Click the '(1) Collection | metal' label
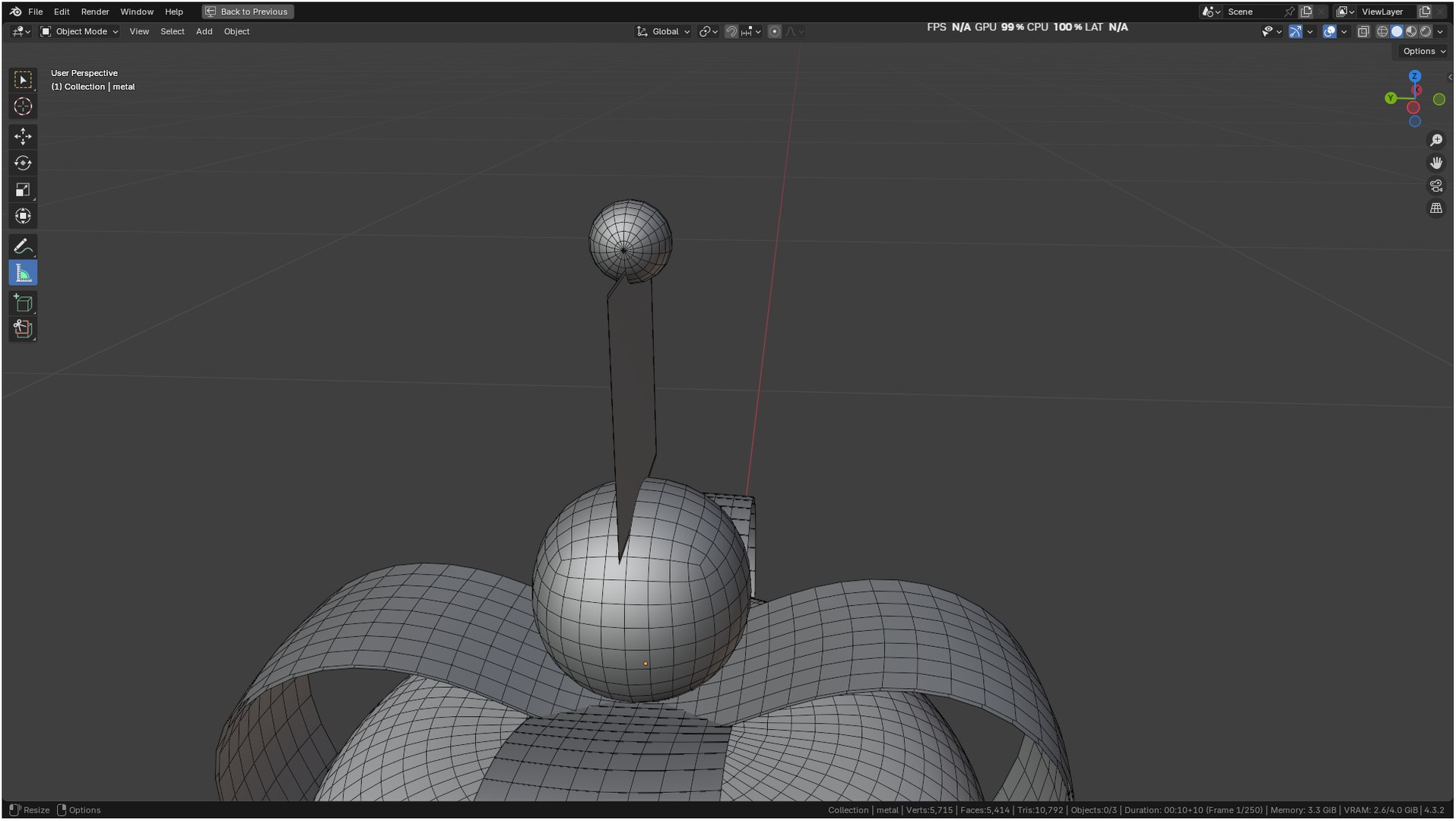 pos(93,87)
